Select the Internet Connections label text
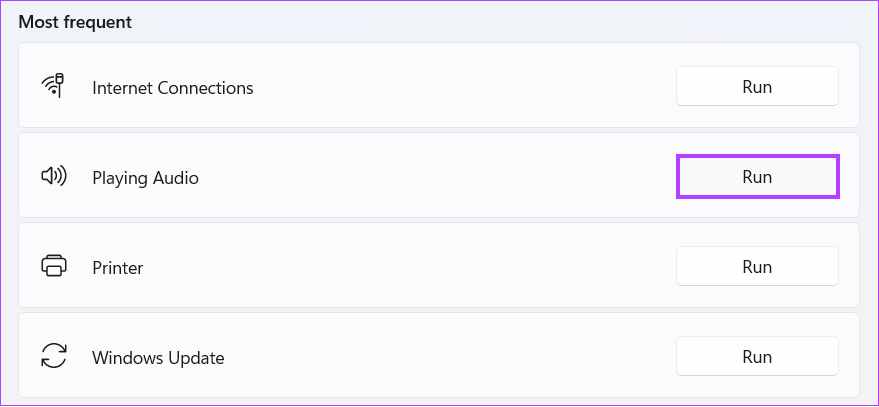Viewport: 879px width, 407px height. [173, 88]
